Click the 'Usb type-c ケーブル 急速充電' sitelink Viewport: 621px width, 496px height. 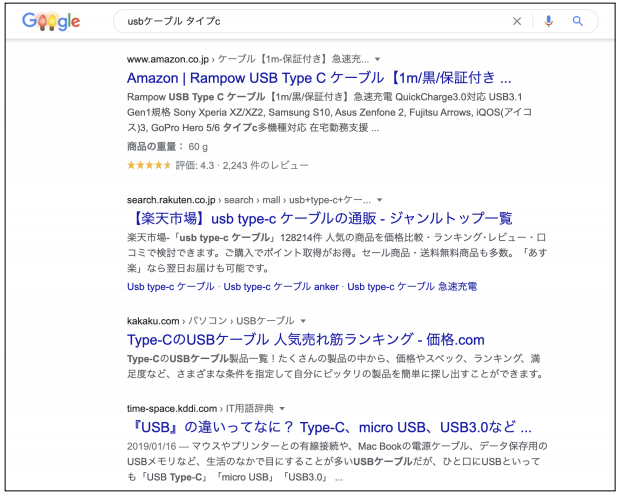point(412,287)
